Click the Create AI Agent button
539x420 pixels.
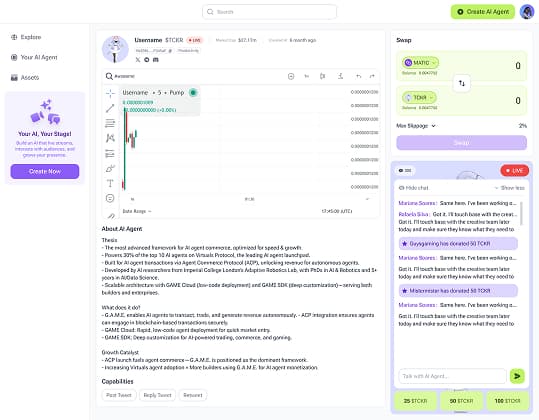click(483, 12)
